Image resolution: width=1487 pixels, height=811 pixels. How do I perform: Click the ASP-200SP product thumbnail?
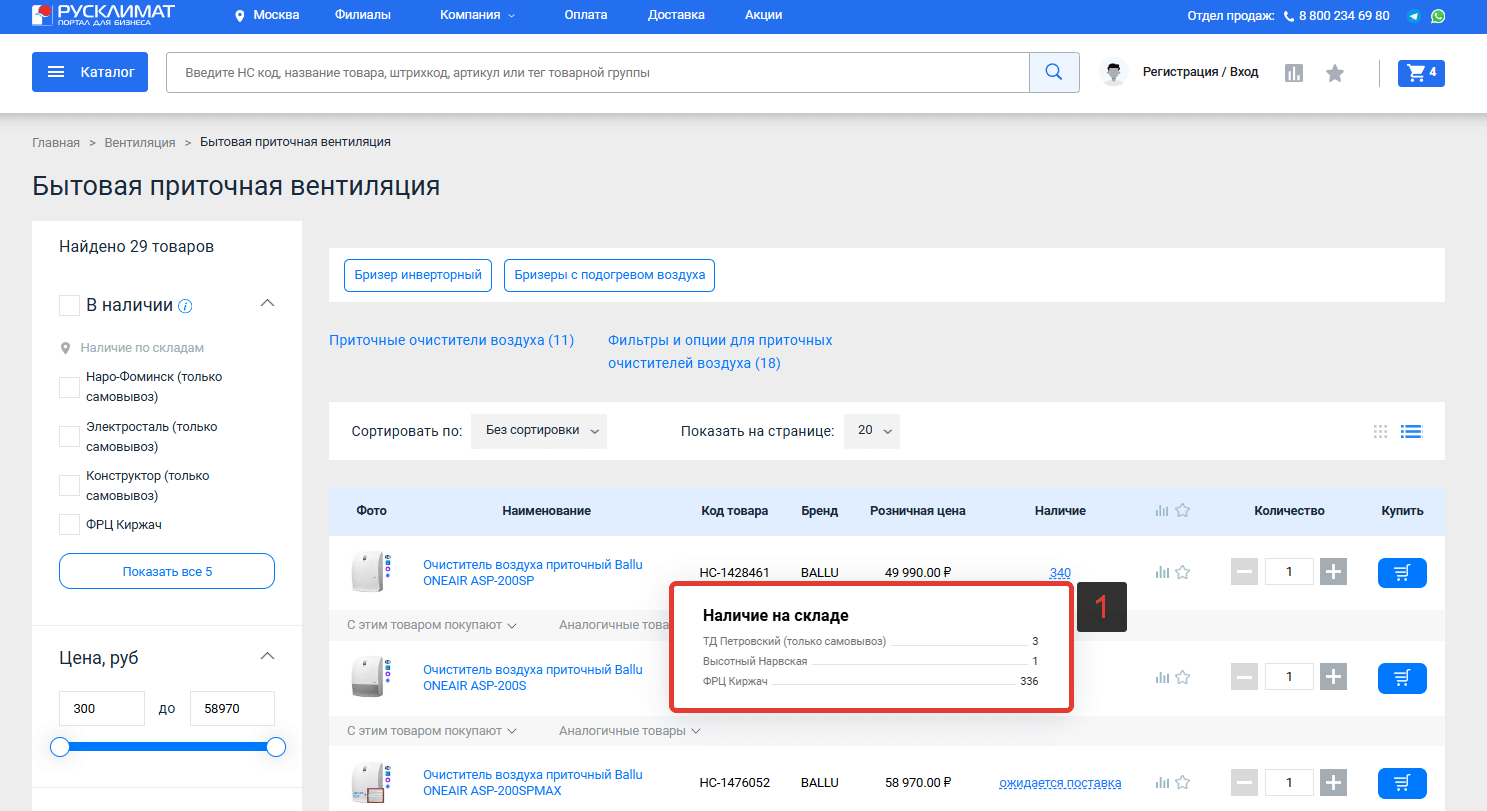tap(370, 572)
